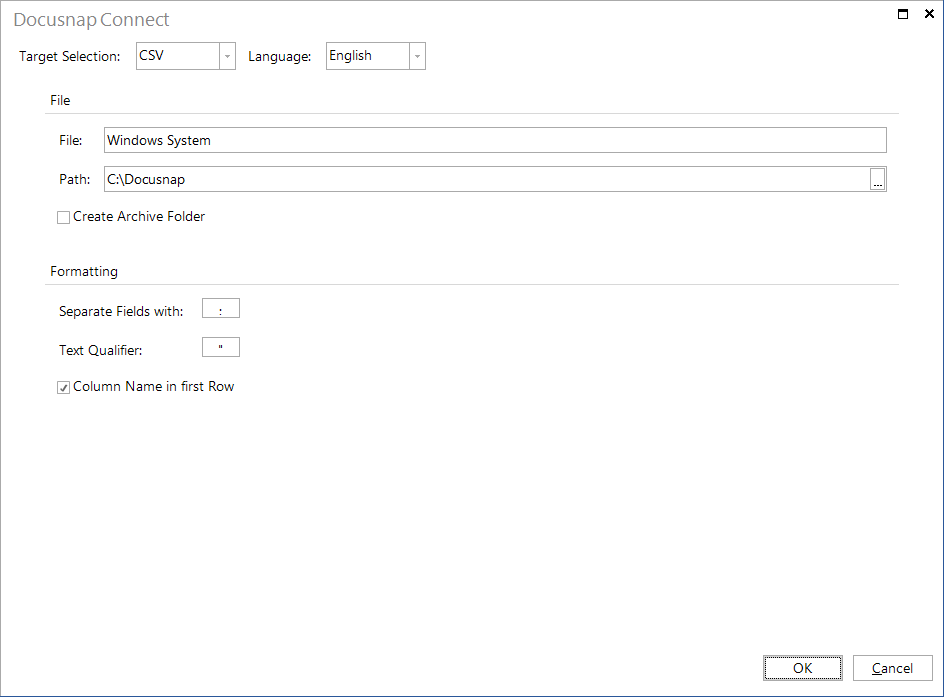Screen dimensions: 944x697
Task: Open the Target Selection CSV dropdown
Action: [x=185, y=56]
